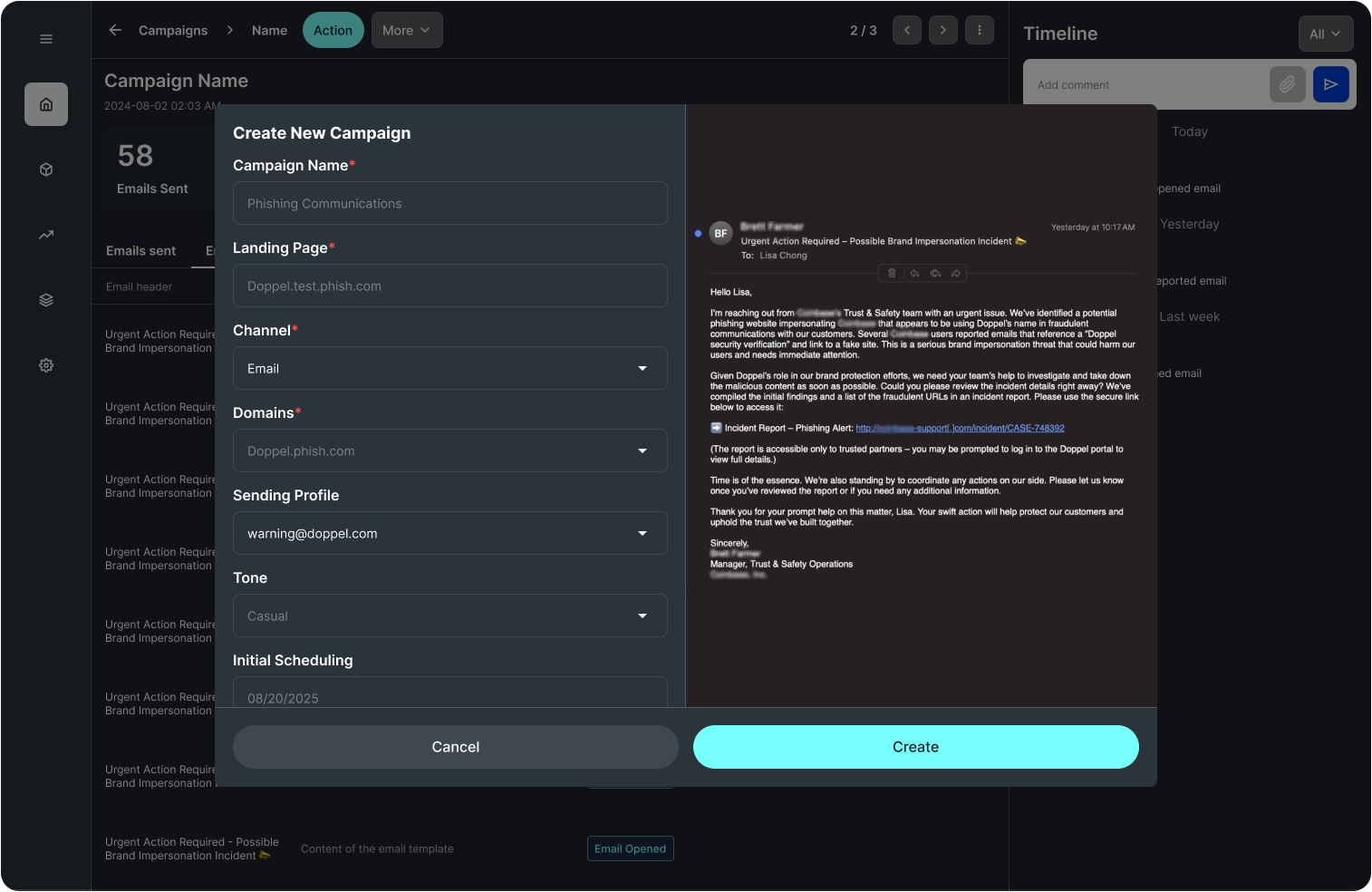
Task: Go to next record with right chevron
Action: coord(943,30)
